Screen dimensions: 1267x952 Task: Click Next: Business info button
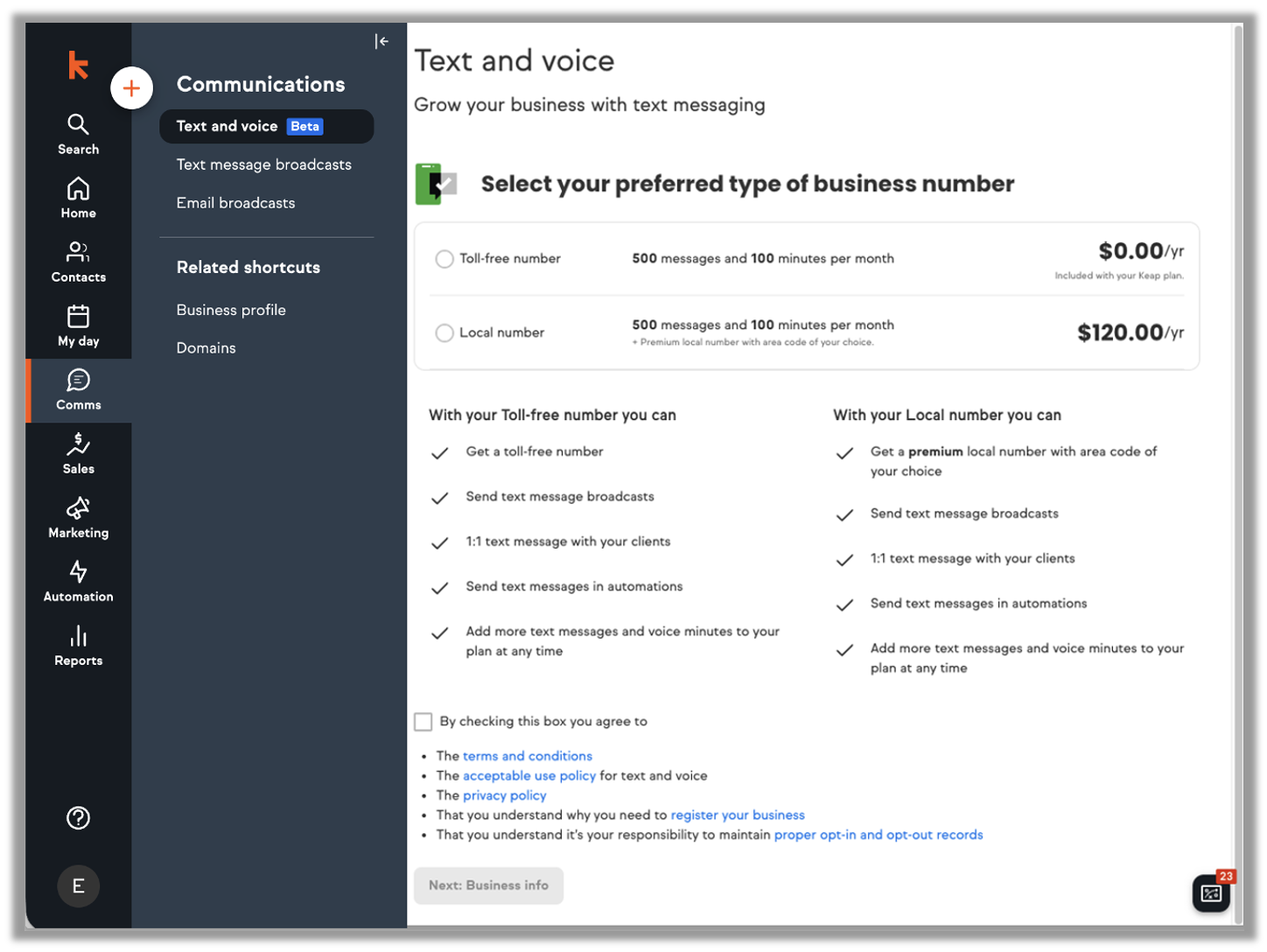(488, 885)
